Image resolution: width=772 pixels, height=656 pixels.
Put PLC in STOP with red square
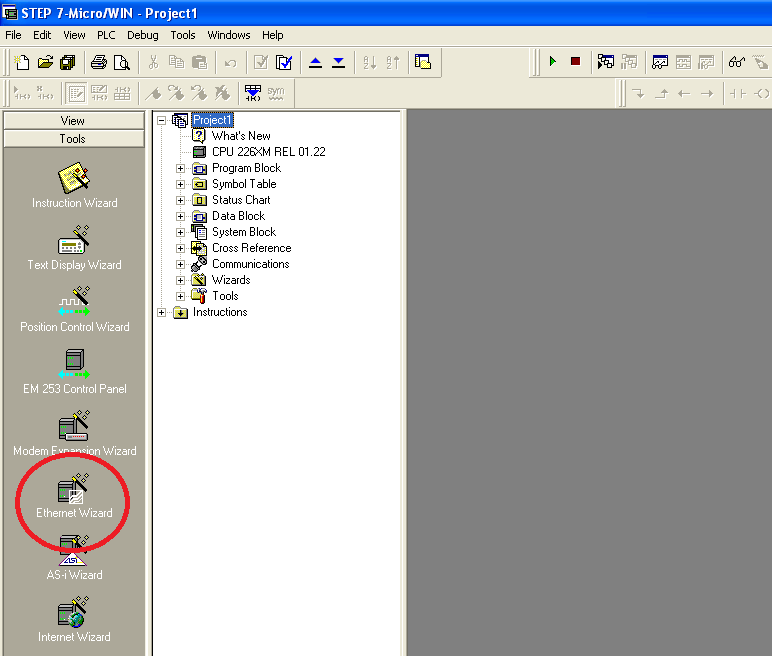click(575, 62)
